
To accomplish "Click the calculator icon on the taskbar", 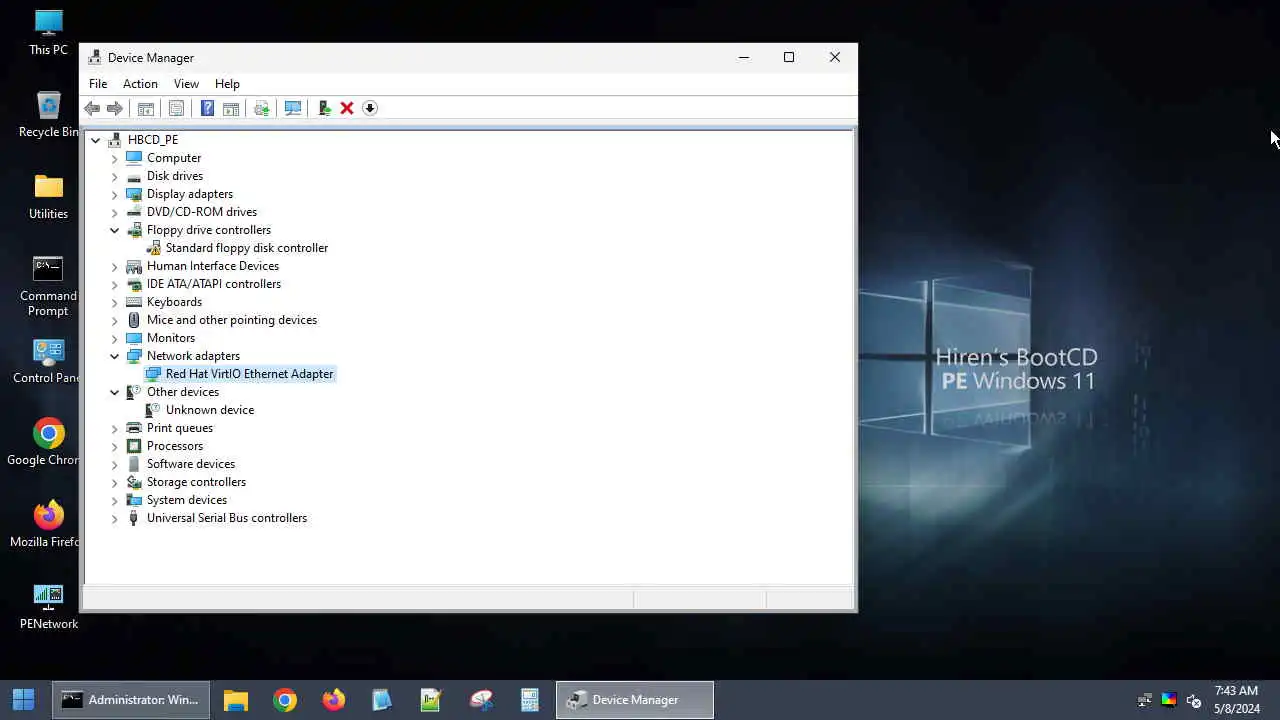I will [x=530, y=700].
